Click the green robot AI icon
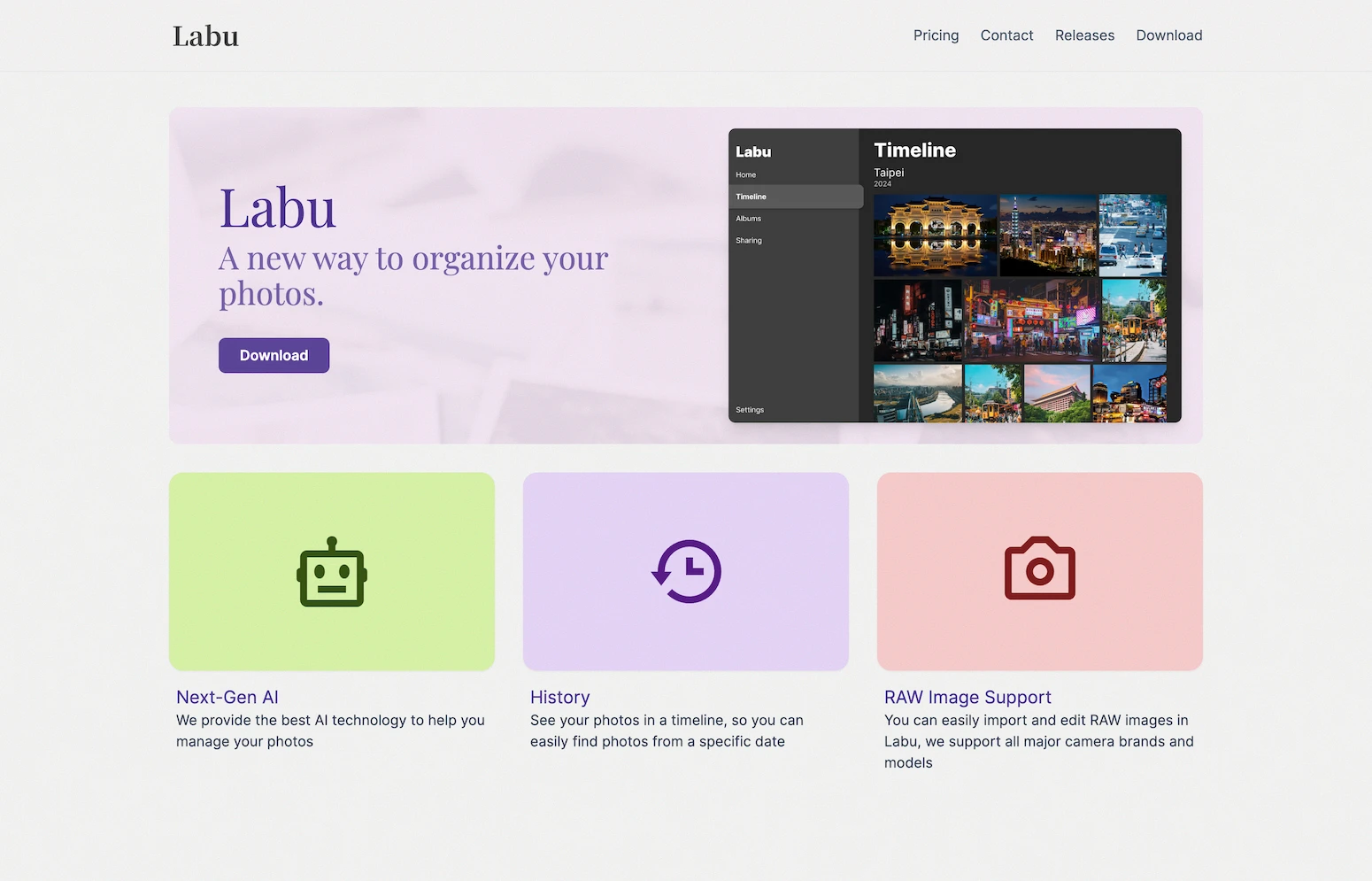Screen dimensions: 1372x881 pos(332,572)
